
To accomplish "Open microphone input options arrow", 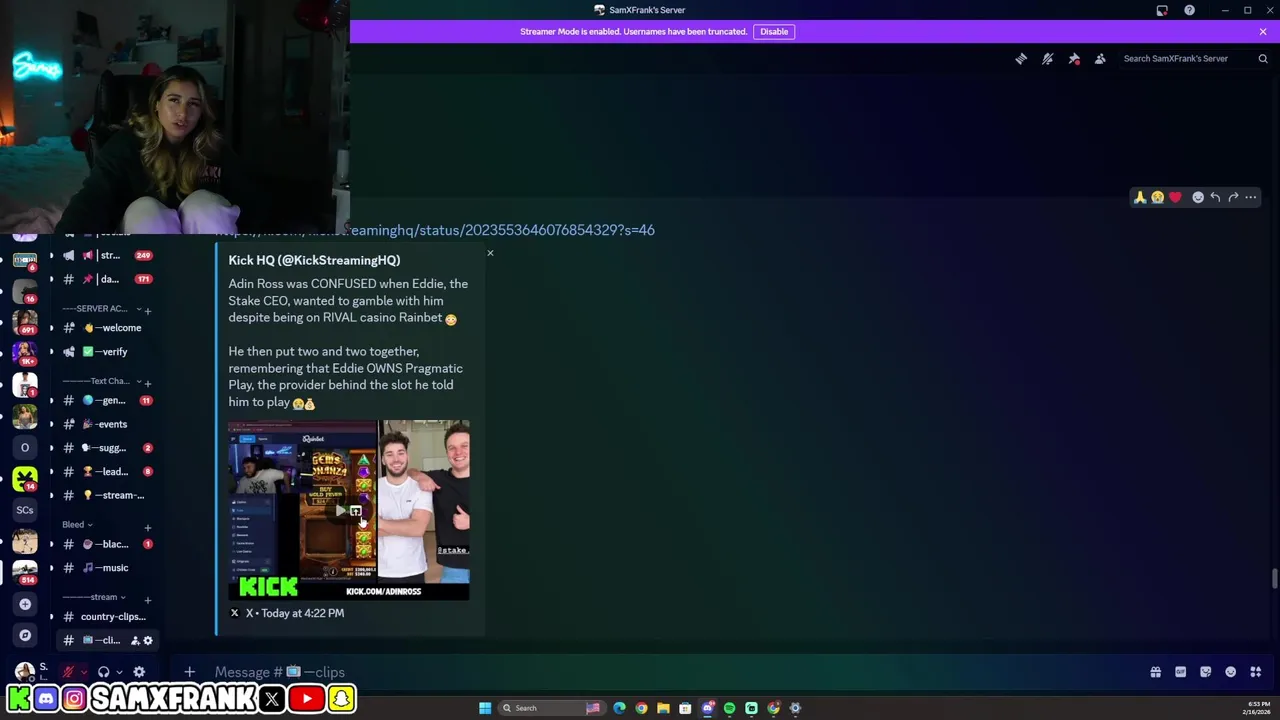I will click(84, 672).
